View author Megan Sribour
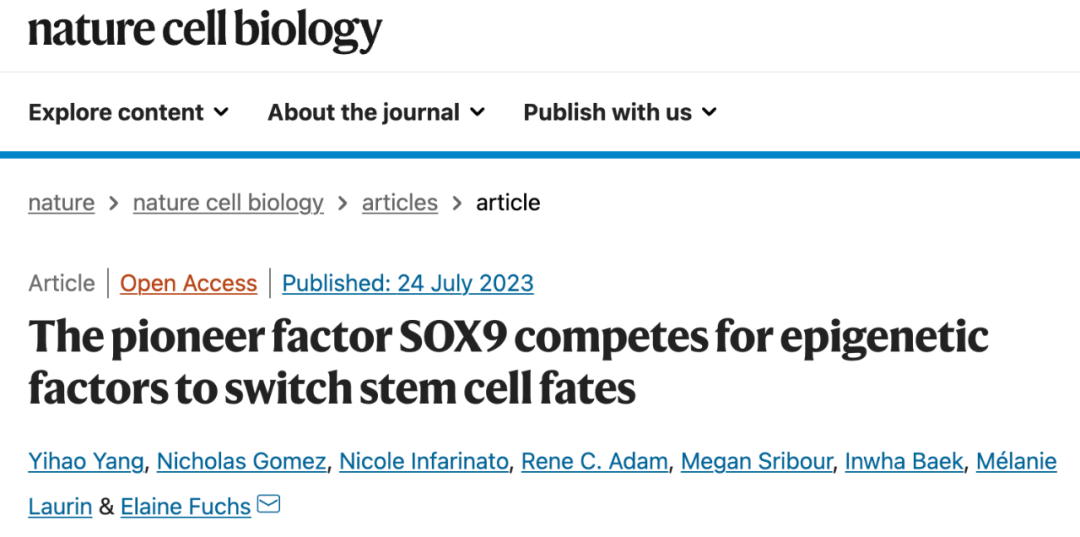The image size is (1080, 537). click(x=757, y=461)
